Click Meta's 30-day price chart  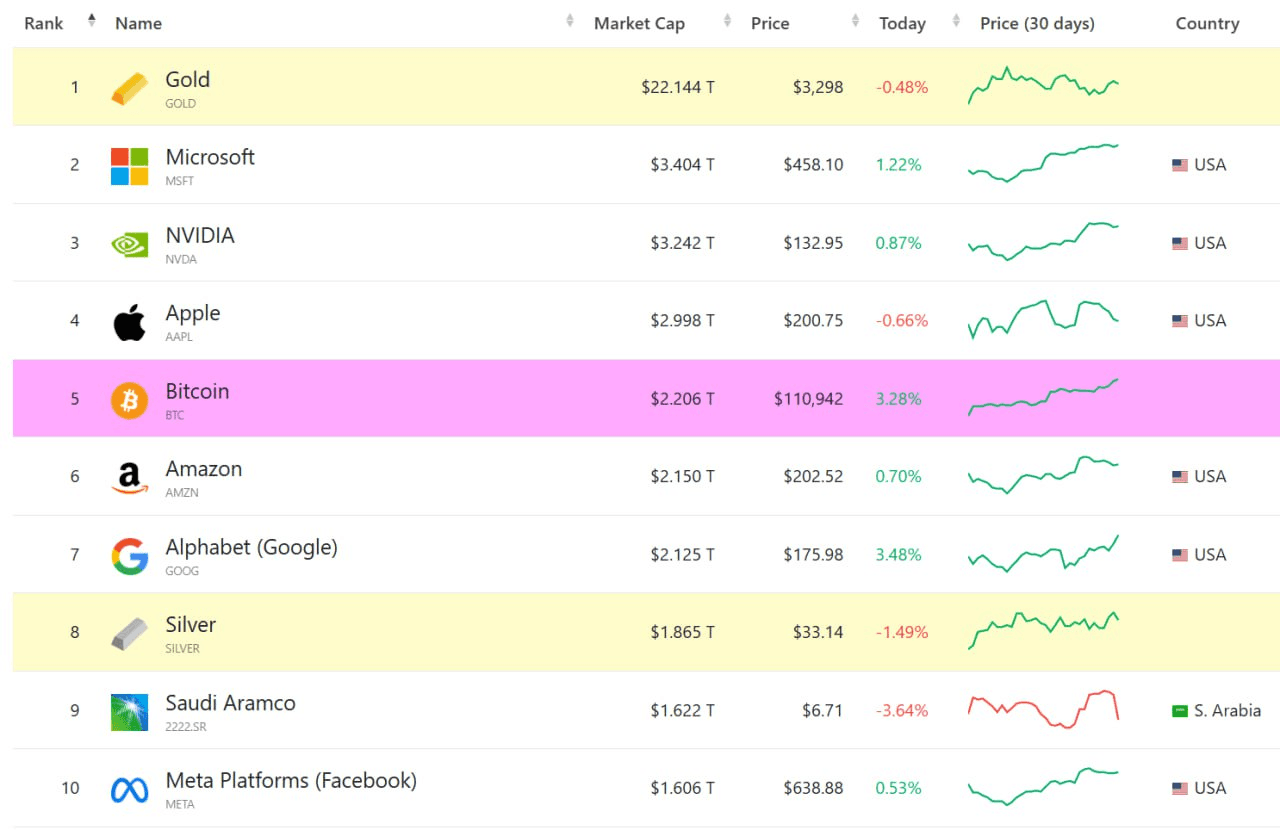point(1043,786)
